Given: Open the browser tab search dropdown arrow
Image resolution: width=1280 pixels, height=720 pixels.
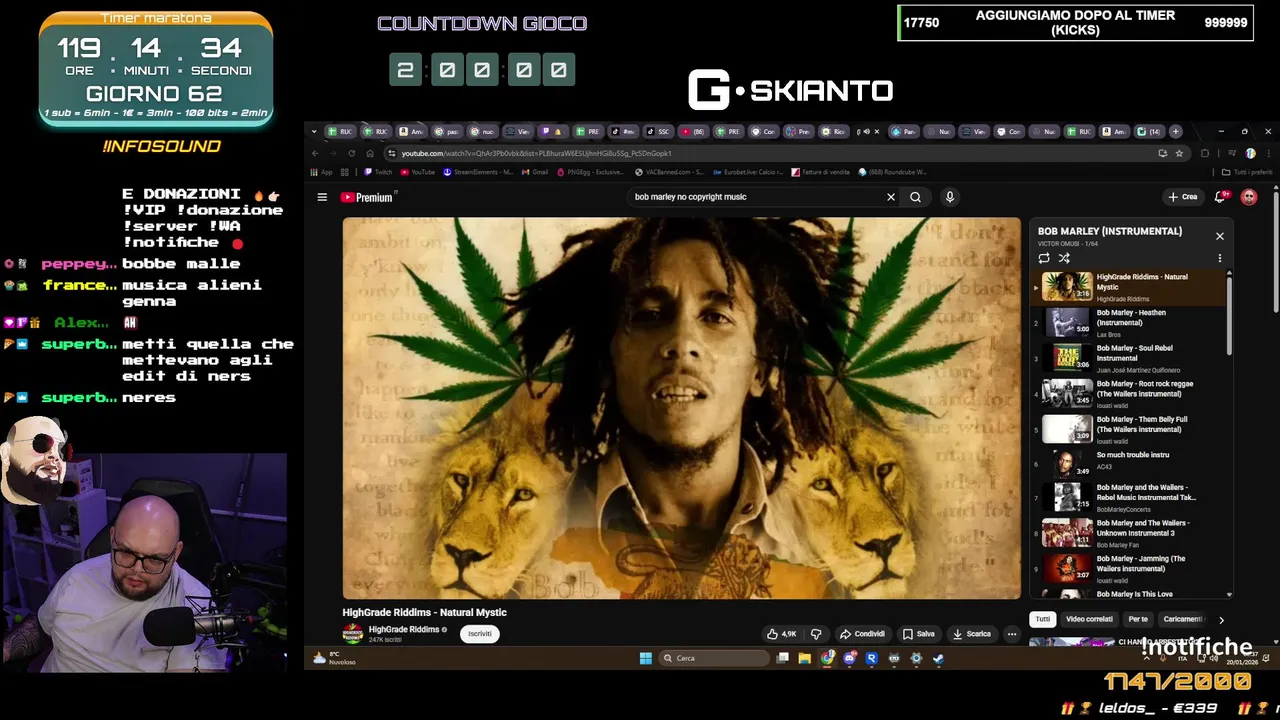Looking at the screenshot, I should click(x=314, y=131).
